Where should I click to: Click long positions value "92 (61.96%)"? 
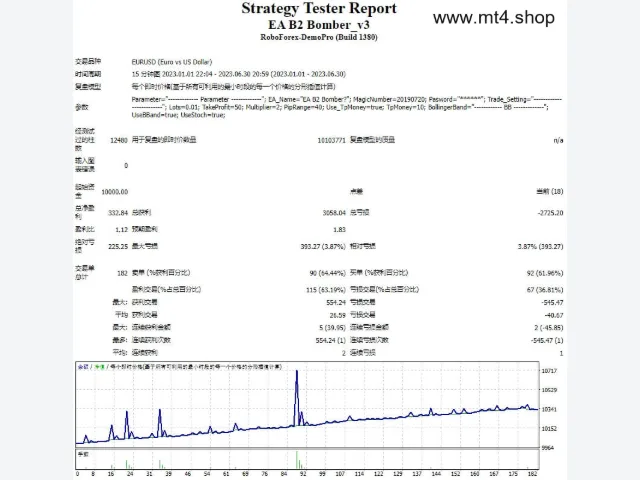(x=545, y=273)
